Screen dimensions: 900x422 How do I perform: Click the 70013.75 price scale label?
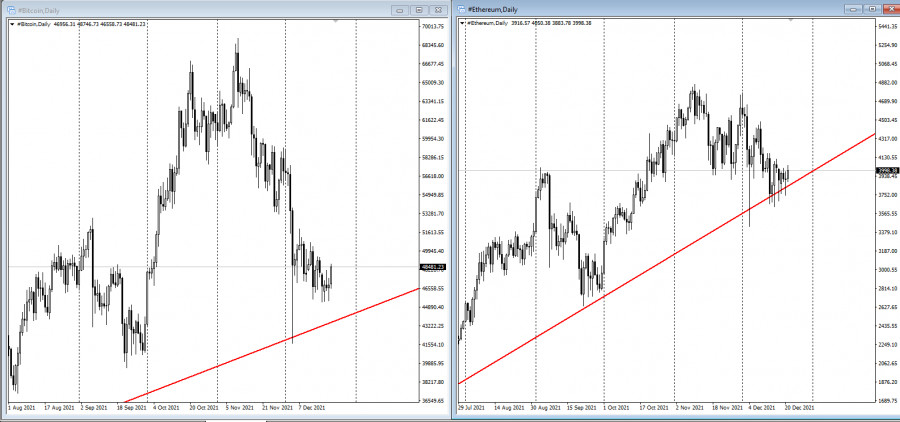(433, 26)
